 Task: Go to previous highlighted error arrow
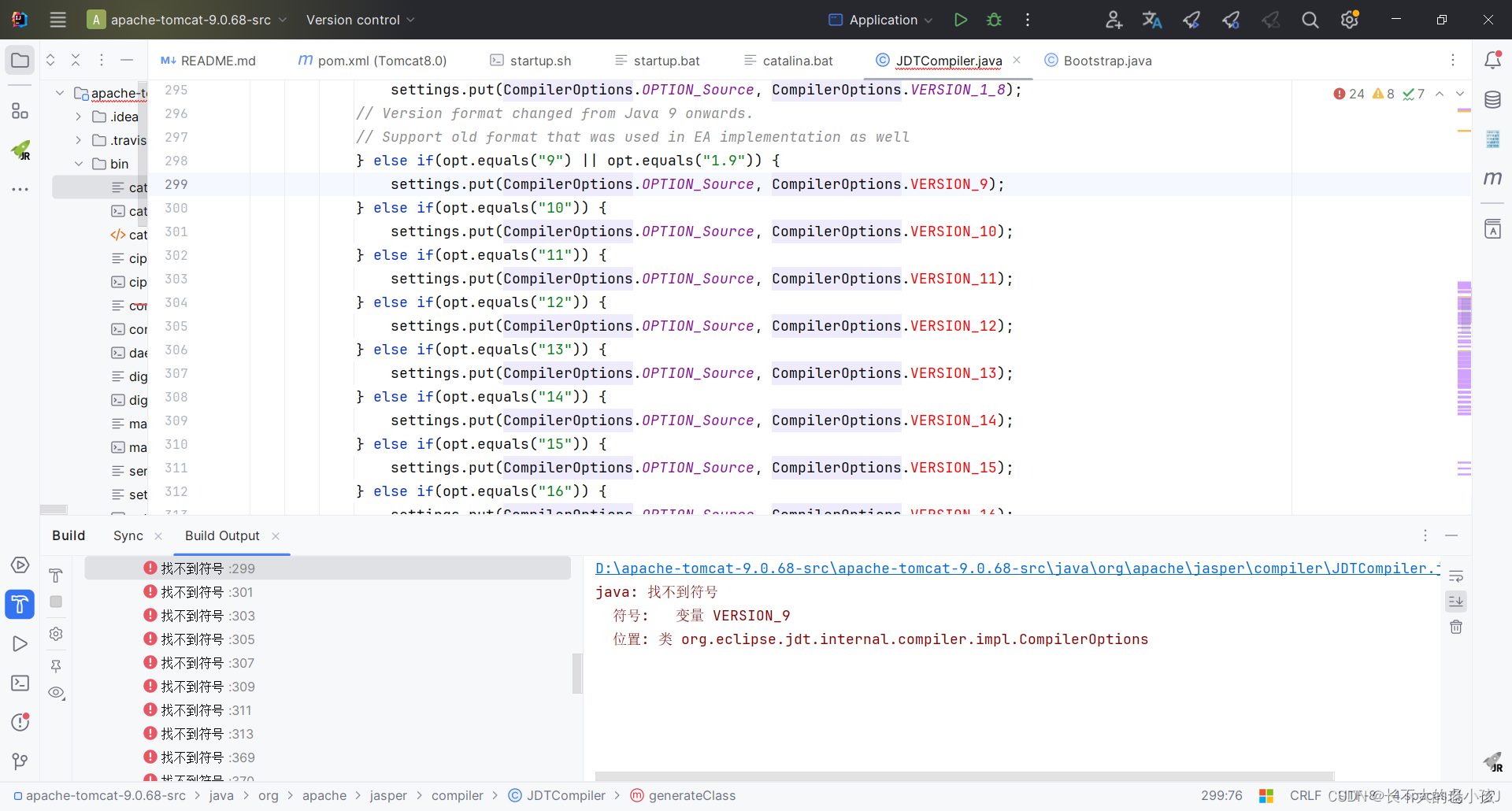1440,94
